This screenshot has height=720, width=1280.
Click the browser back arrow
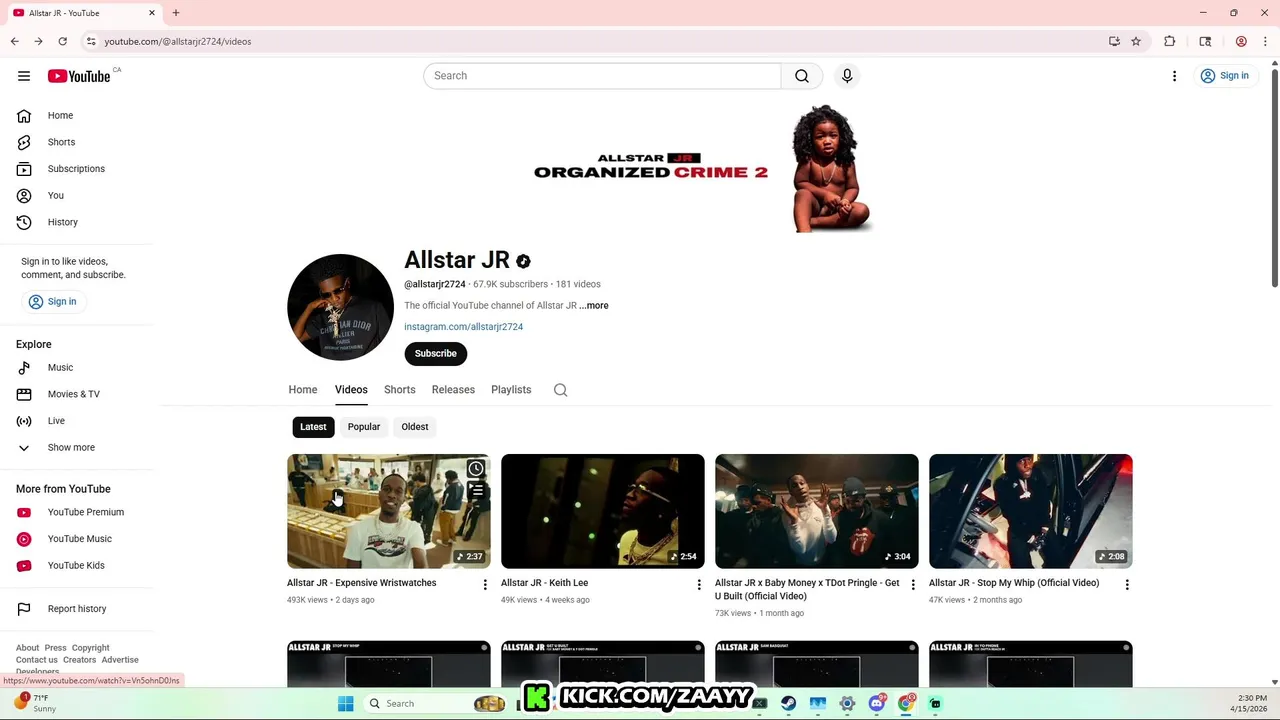14,41
